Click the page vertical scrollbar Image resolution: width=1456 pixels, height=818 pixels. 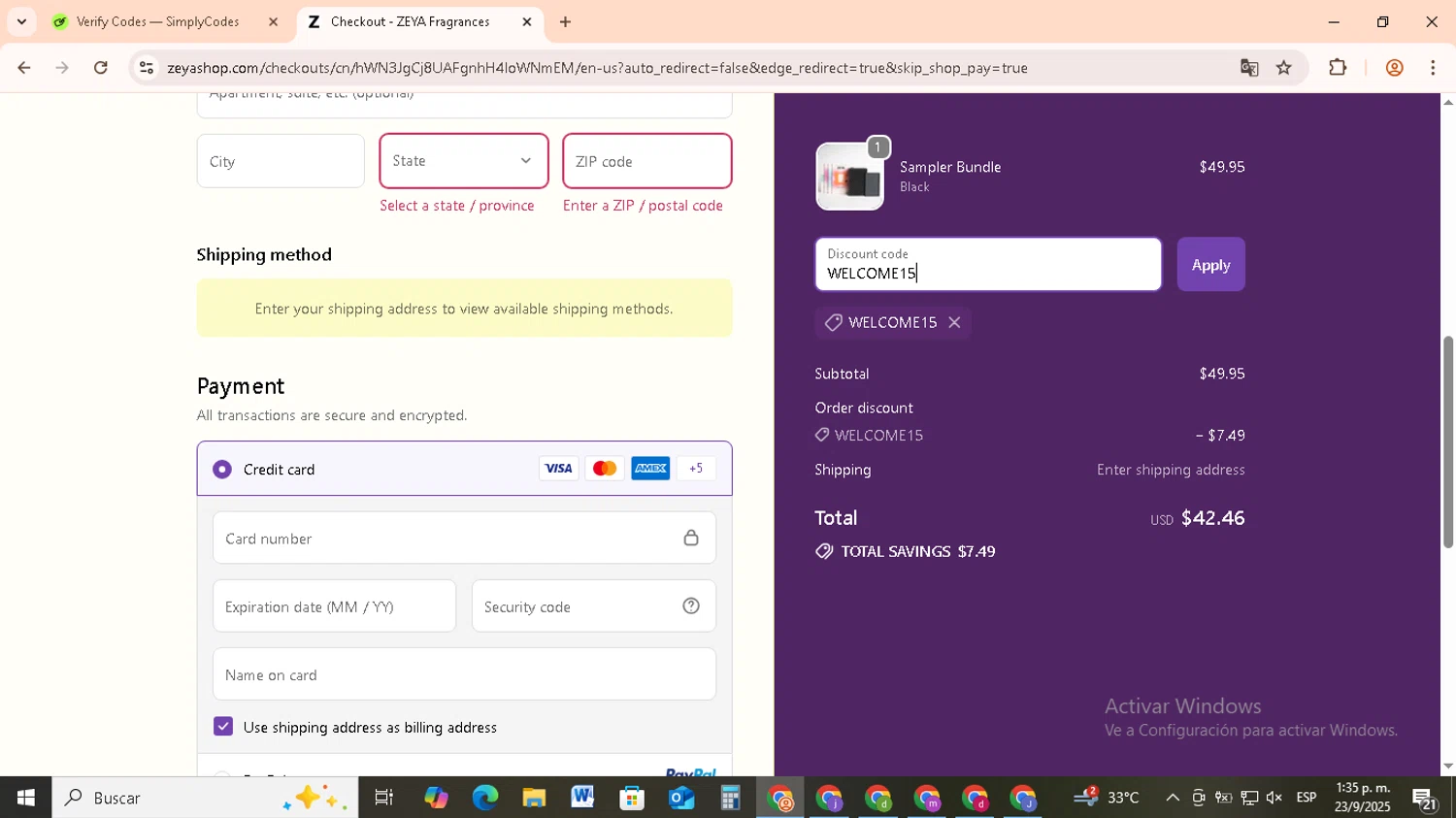click(x=1448, y=442)
